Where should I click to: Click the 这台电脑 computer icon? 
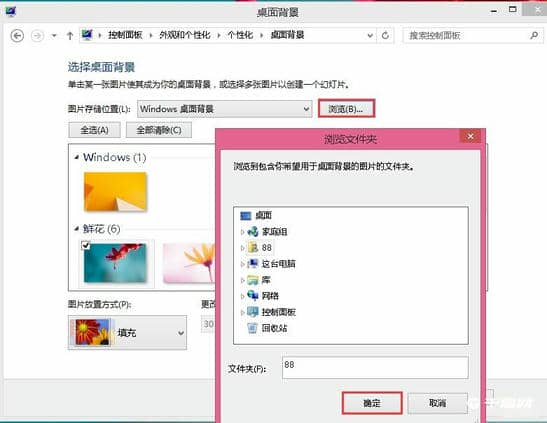(253, 264)
